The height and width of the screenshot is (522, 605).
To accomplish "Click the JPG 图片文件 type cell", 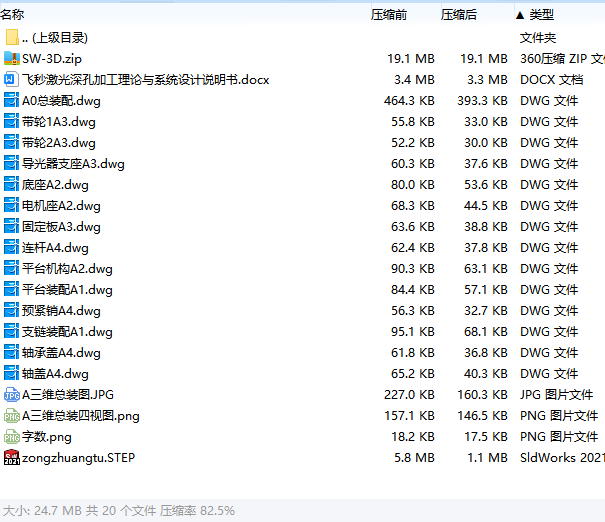I will 556,394.
